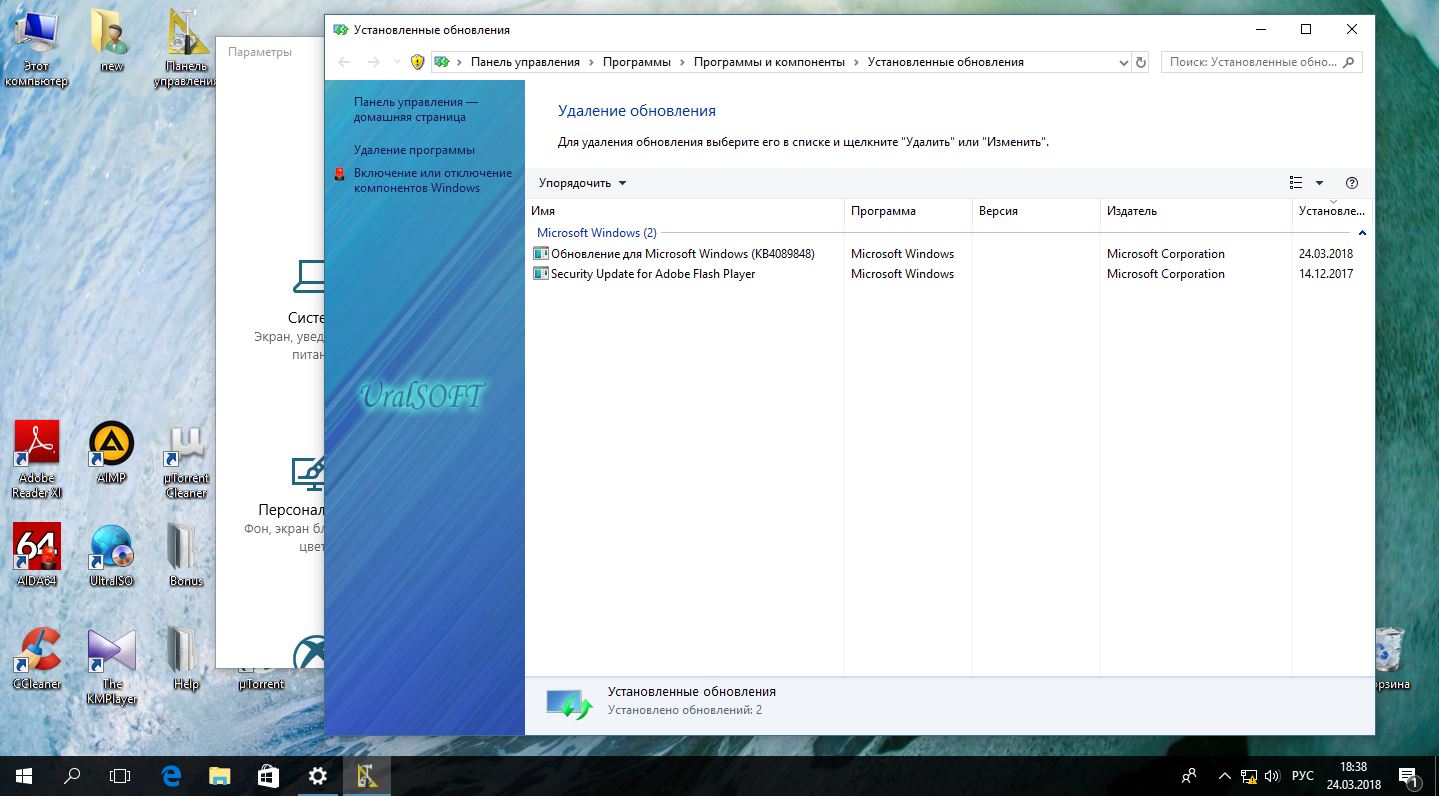Open the Microsoft Store taskbar icon

268,775
